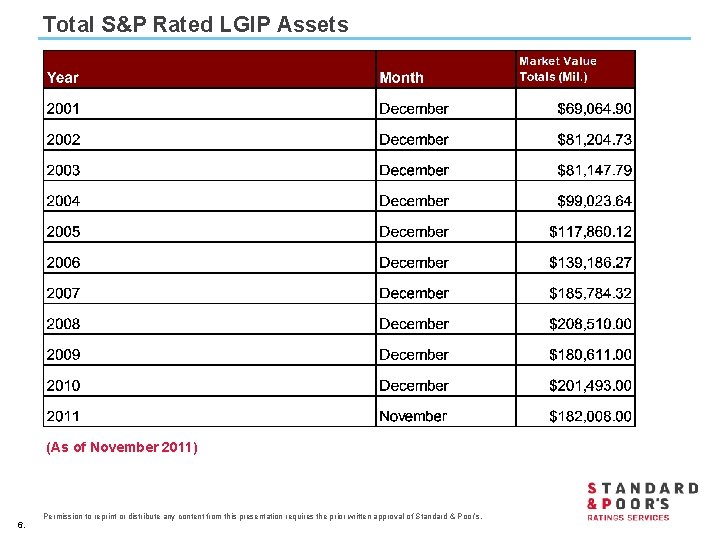This screenshot has height=540, width=720.
Task: Click the Standard & Poor's logo
Action: coord(642,501)
